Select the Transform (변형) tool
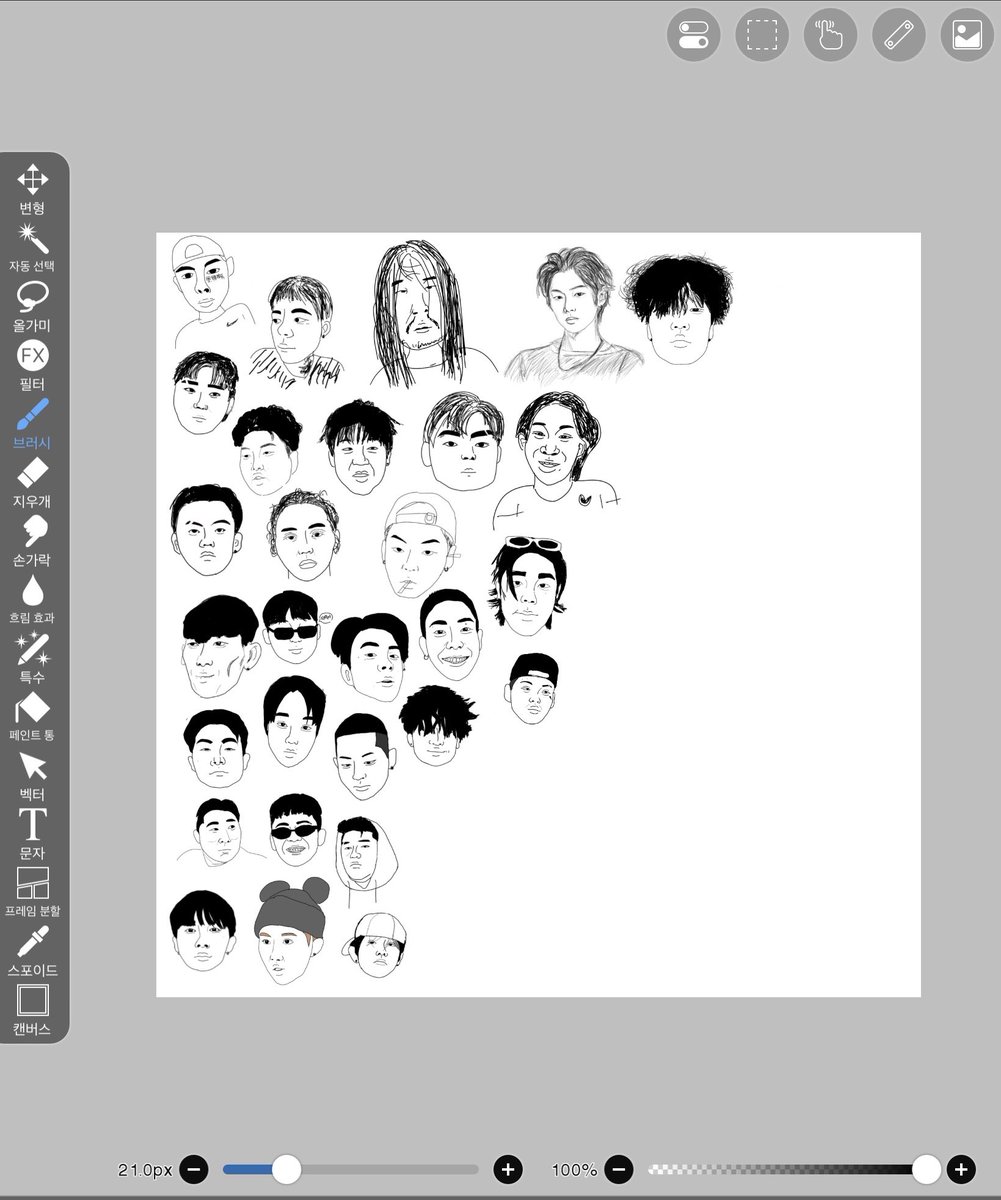Image resolution: width=1001 pixels, height=1200 pixels. click(x=33, y=190)
